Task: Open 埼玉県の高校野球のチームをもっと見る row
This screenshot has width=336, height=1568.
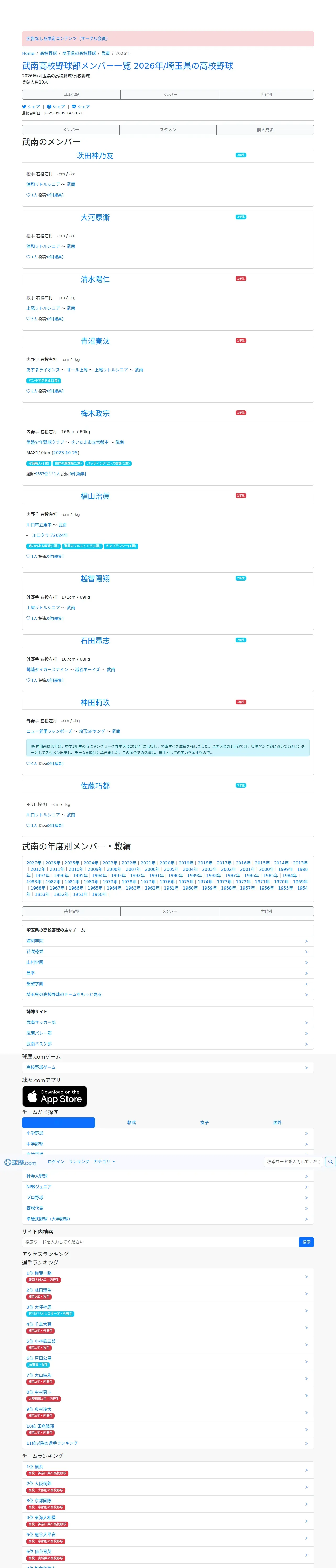Action: click(168, 995)
